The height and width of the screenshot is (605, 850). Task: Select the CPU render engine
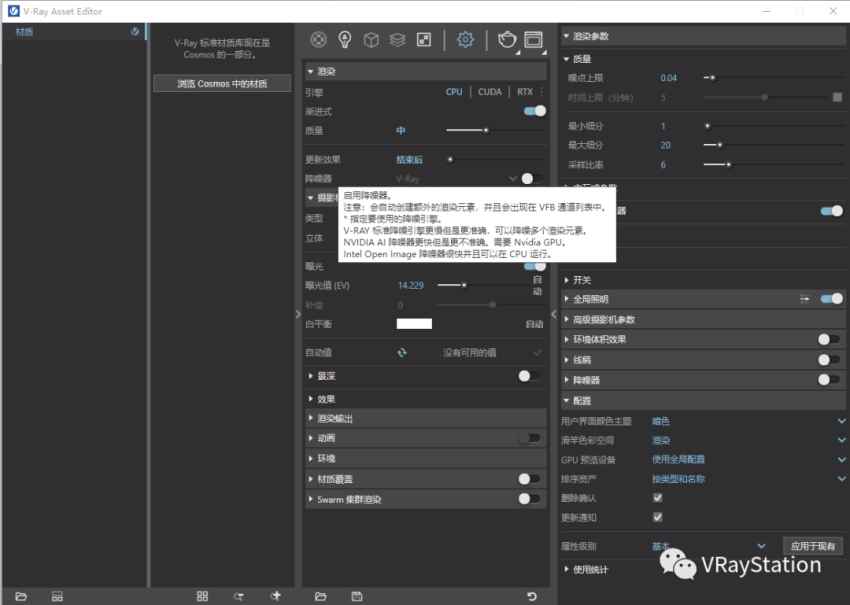[x=454, y=92]
